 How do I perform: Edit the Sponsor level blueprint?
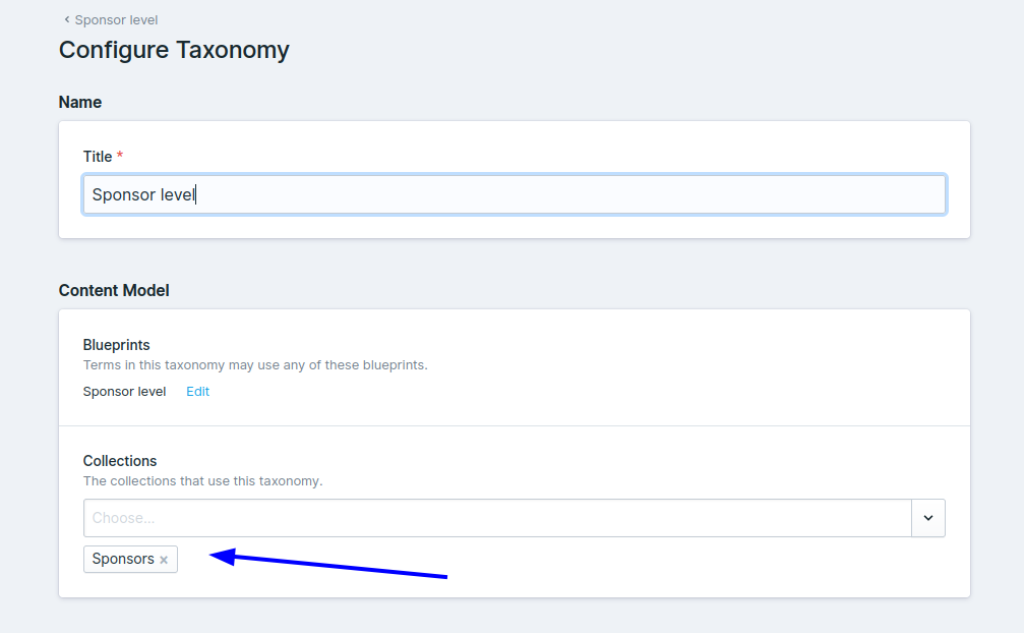pos(197,391)
